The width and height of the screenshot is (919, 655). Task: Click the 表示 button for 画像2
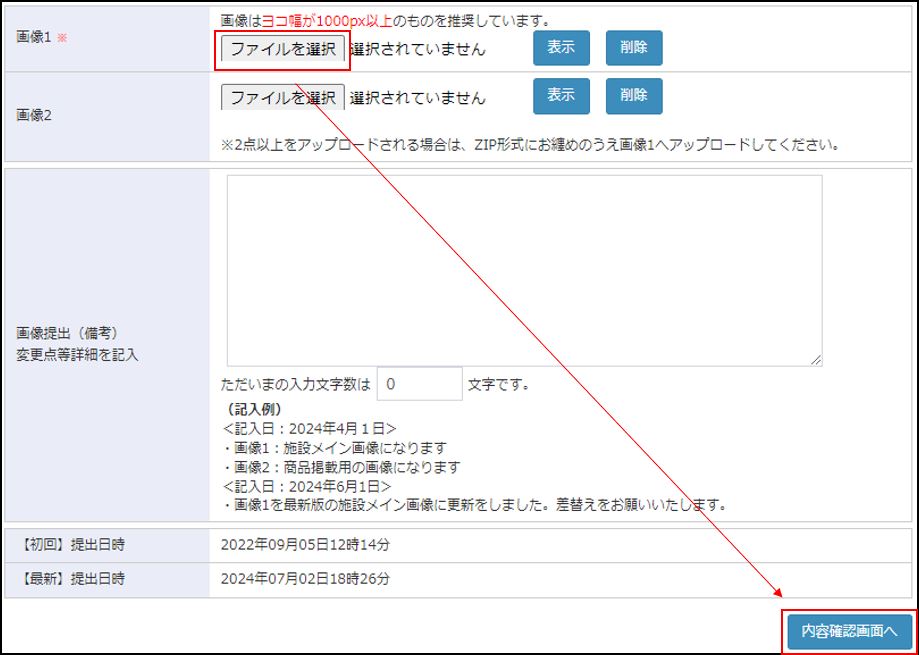[x=560, y=96]
